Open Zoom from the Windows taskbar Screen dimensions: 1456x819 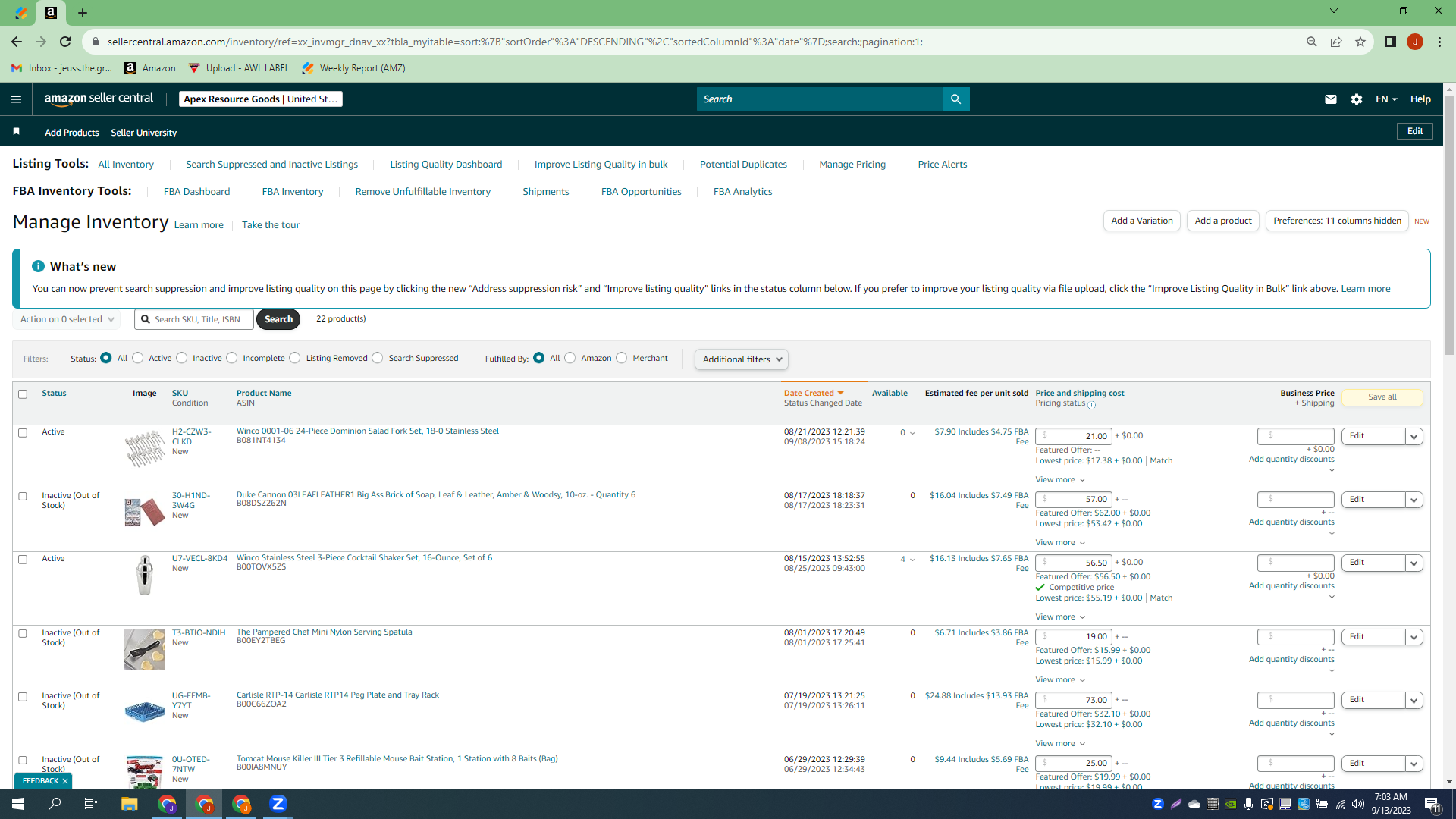[278, 804]
